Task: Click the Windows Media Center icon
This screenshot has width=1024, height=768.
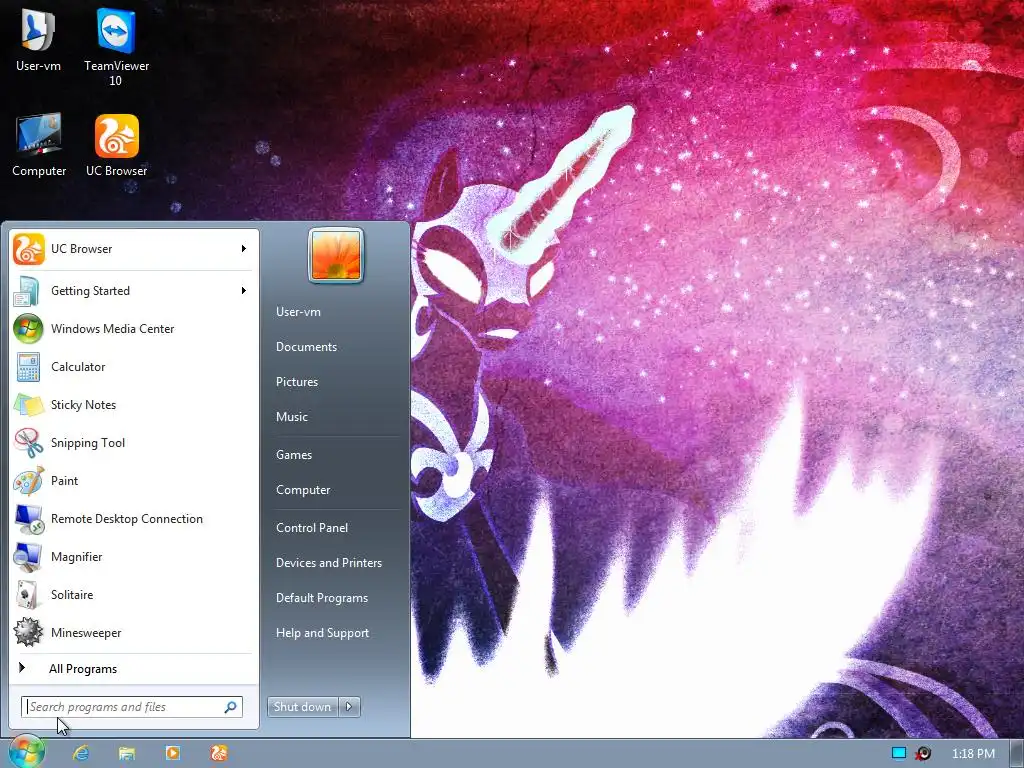Action: click(x=28, y=328)
